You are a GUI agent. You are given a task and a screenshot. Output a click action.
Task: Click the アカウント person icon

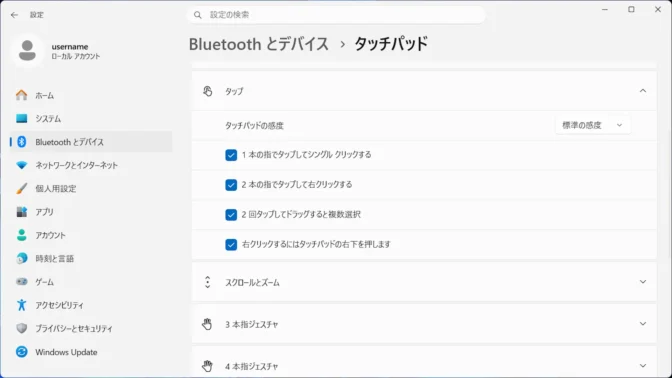pos(21,235)
